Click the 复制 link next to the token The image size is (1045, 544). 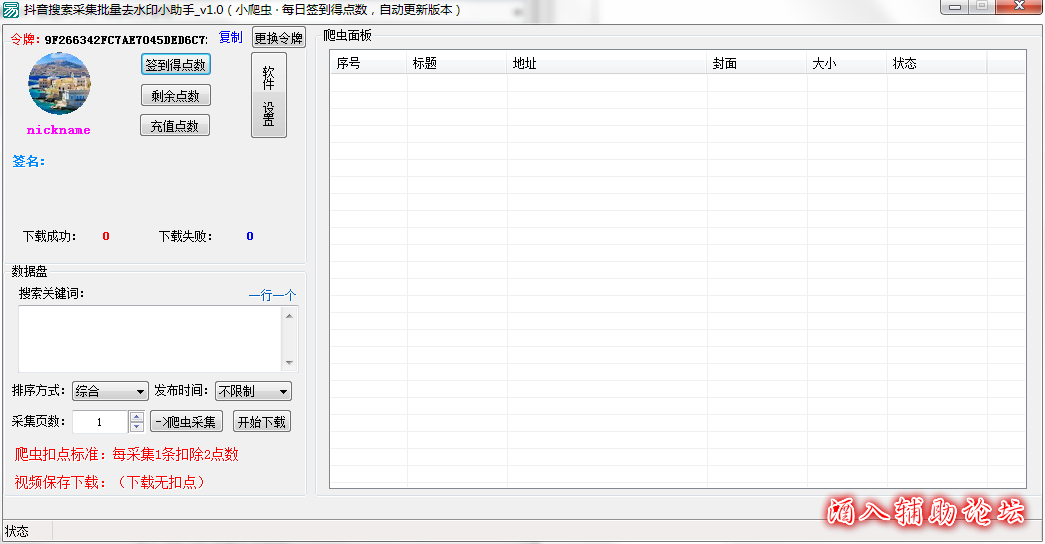[230, 38]
